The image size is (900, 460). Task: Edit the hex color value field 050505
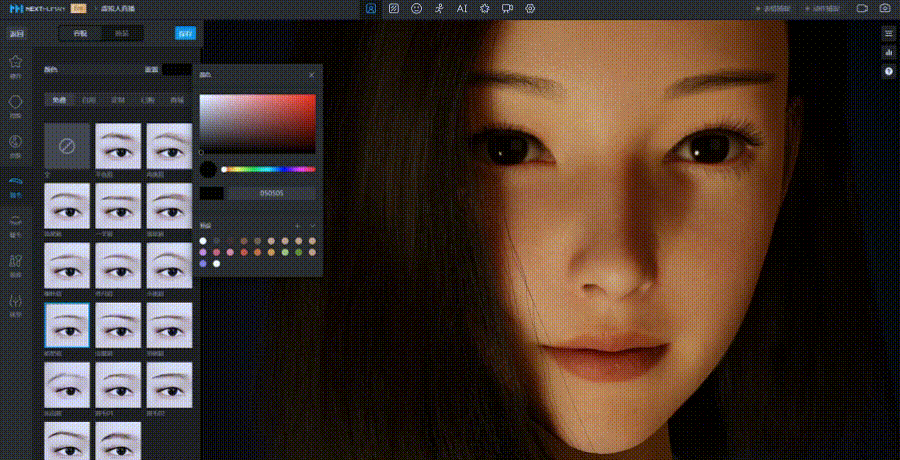(x=272, y=192)
